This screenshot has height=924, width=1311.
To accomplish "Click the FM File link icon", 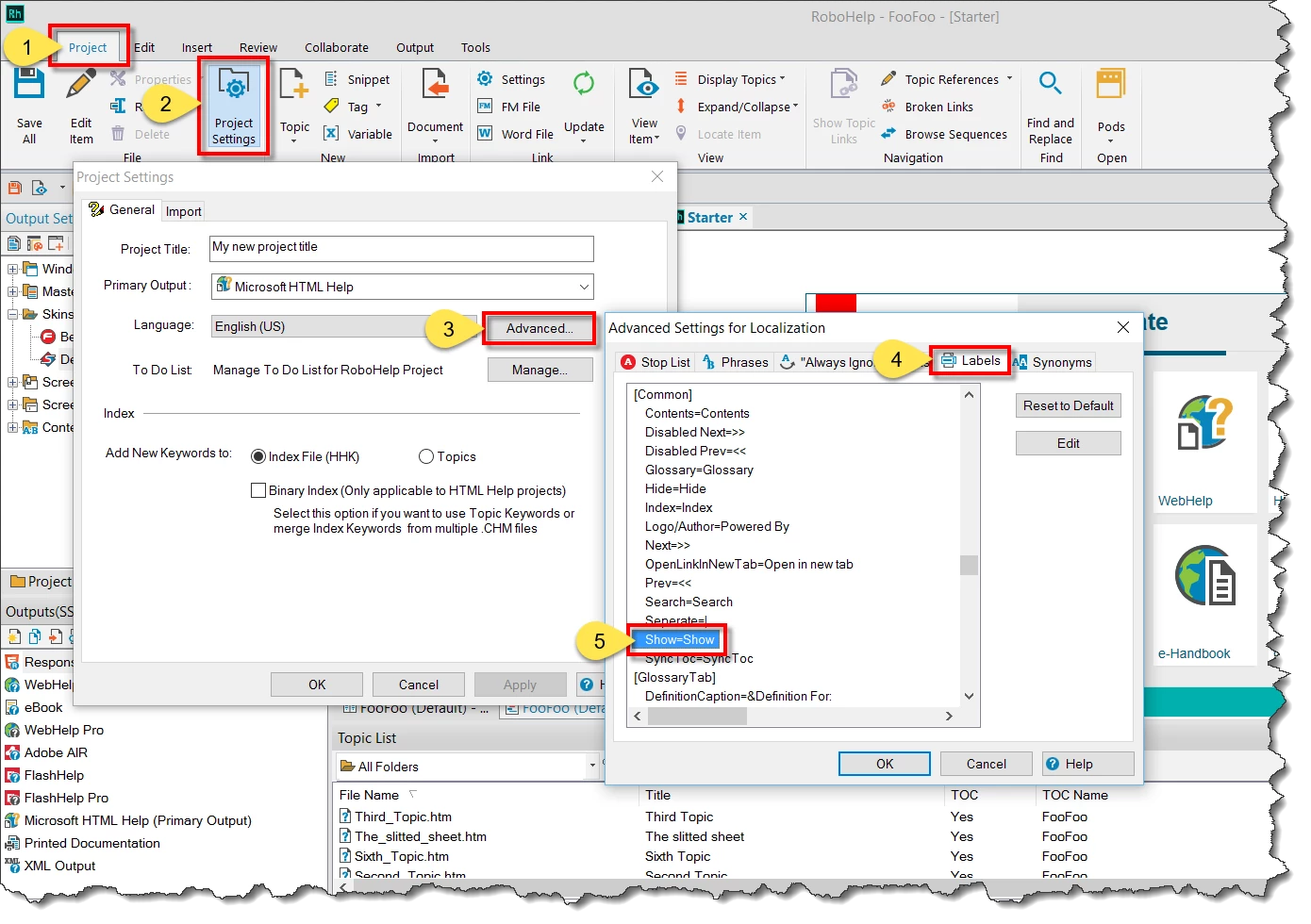I will pyautogui.click(x=485, y=107).
